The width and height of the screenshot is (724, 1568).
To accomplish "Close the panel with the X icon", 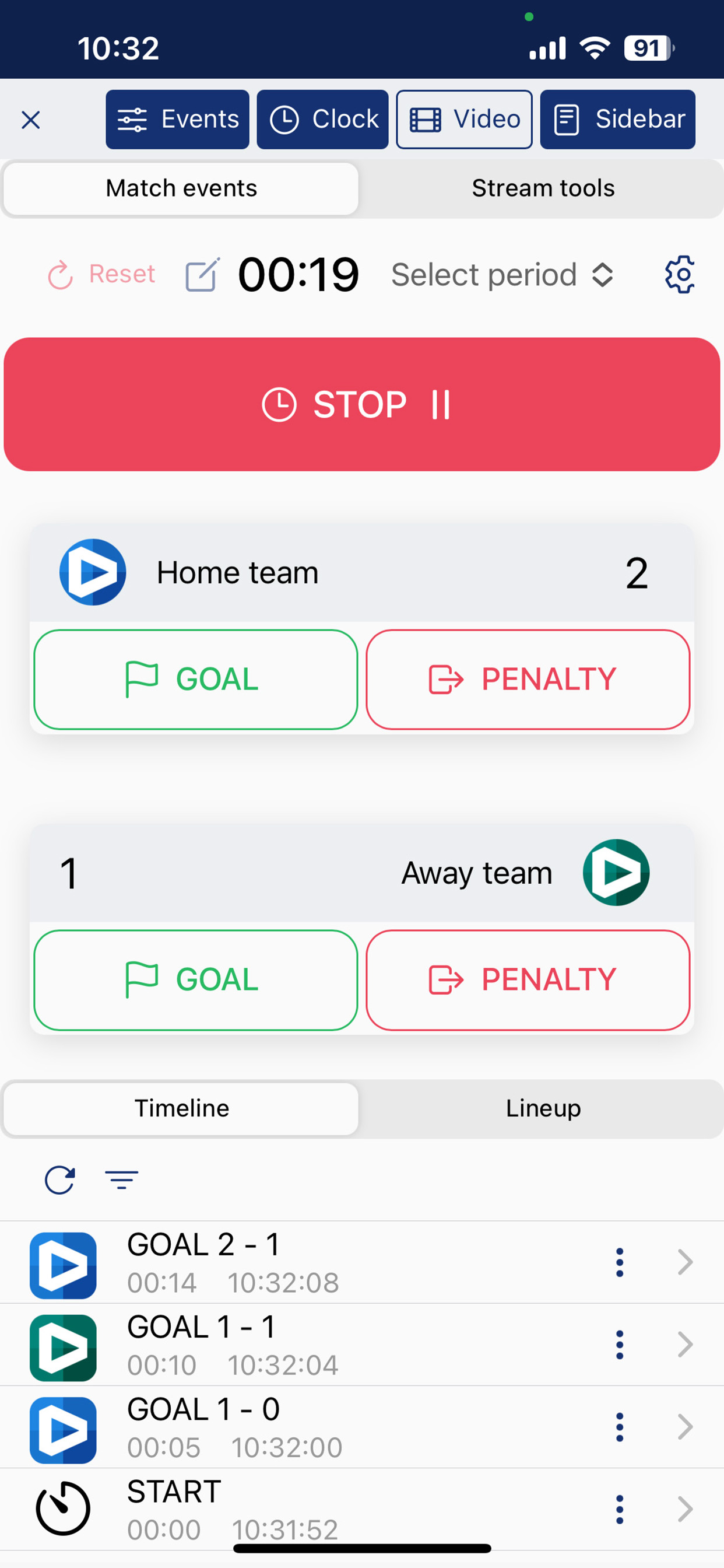I will [30, 120].
